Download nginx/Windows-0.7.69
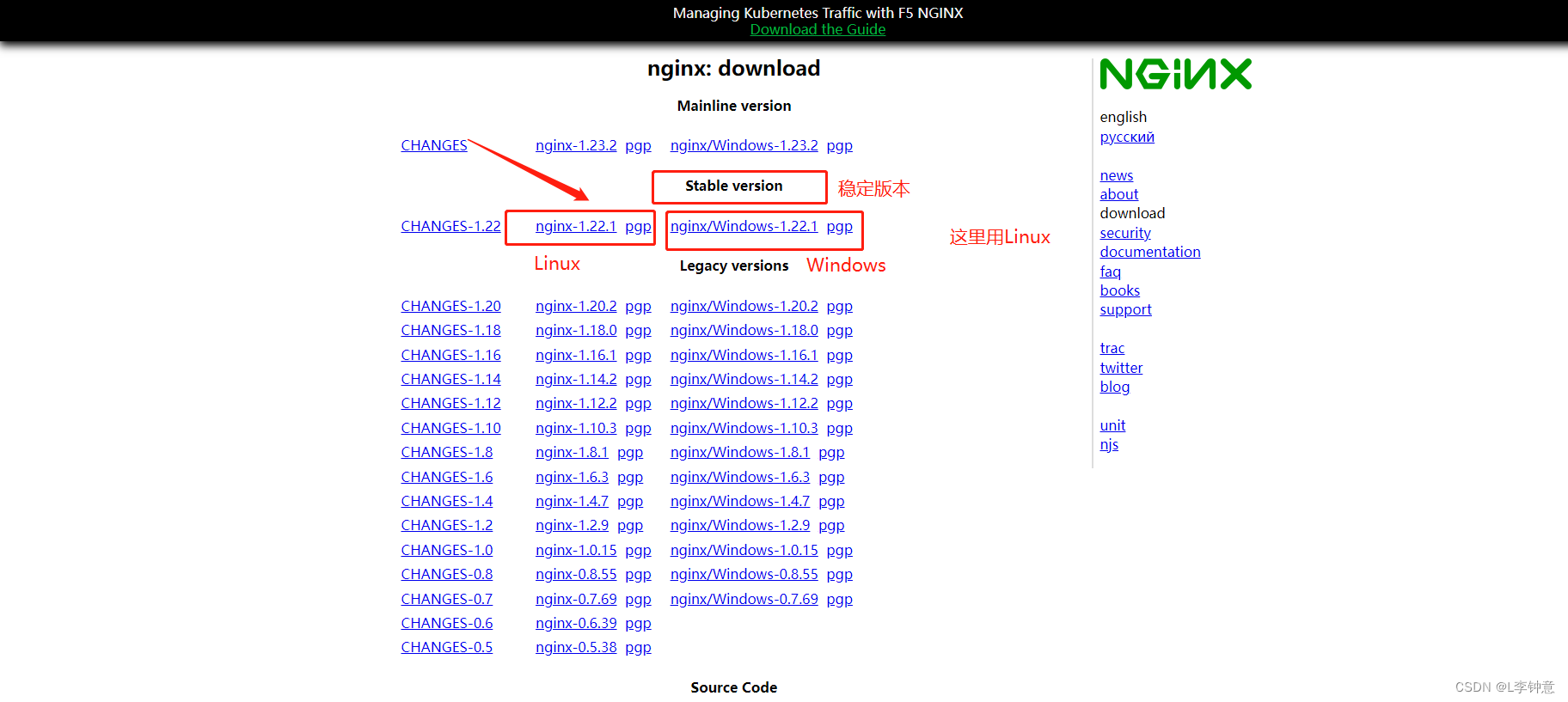This screenshot has width=1568, height=702. point(744,599)
